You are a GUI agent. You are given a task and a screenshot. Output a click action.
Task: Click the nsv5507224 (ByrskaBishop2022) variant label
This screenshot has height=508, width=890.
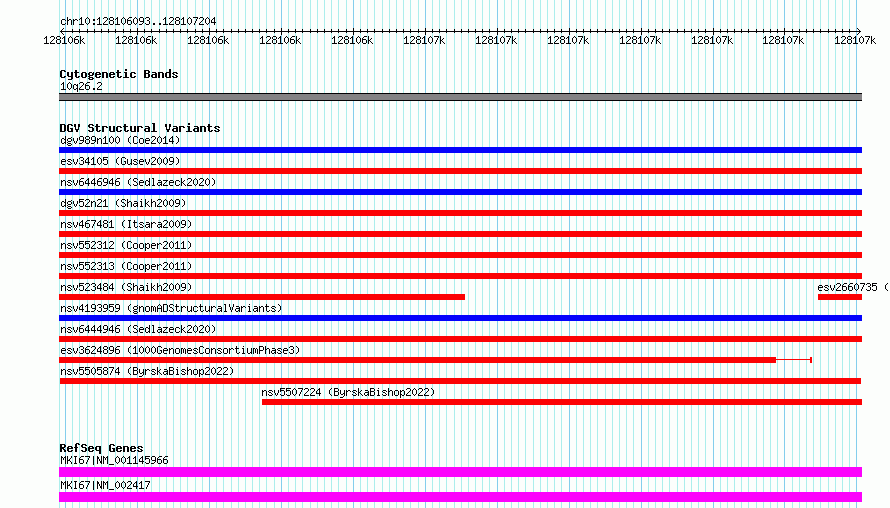pyautogui.click(x=348, y=392)
